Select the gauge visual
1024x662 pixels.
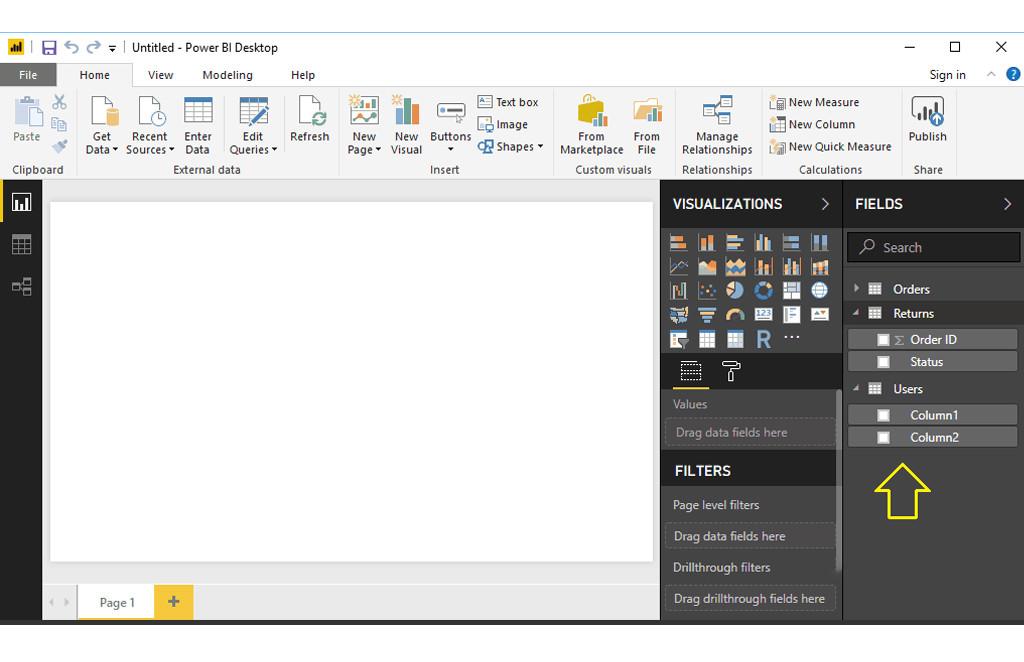(x=735, y=315)
